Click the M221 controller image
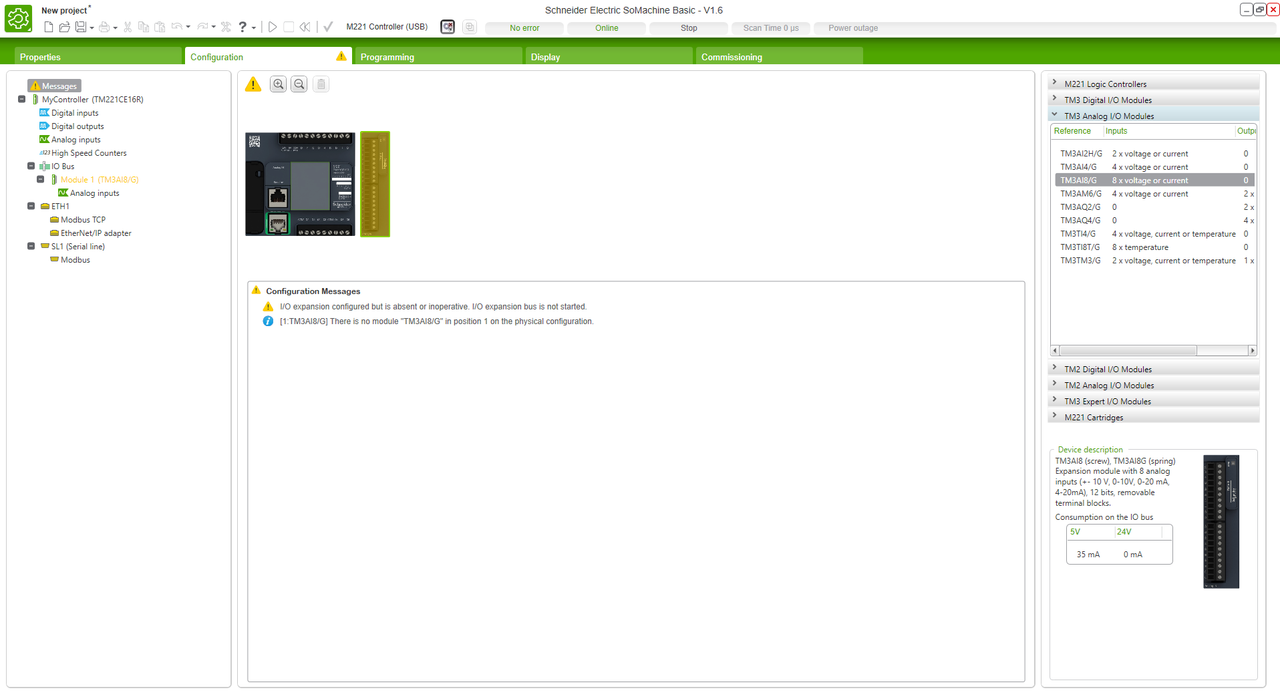Screen dimensions: 1280x695 pos(301,184)
